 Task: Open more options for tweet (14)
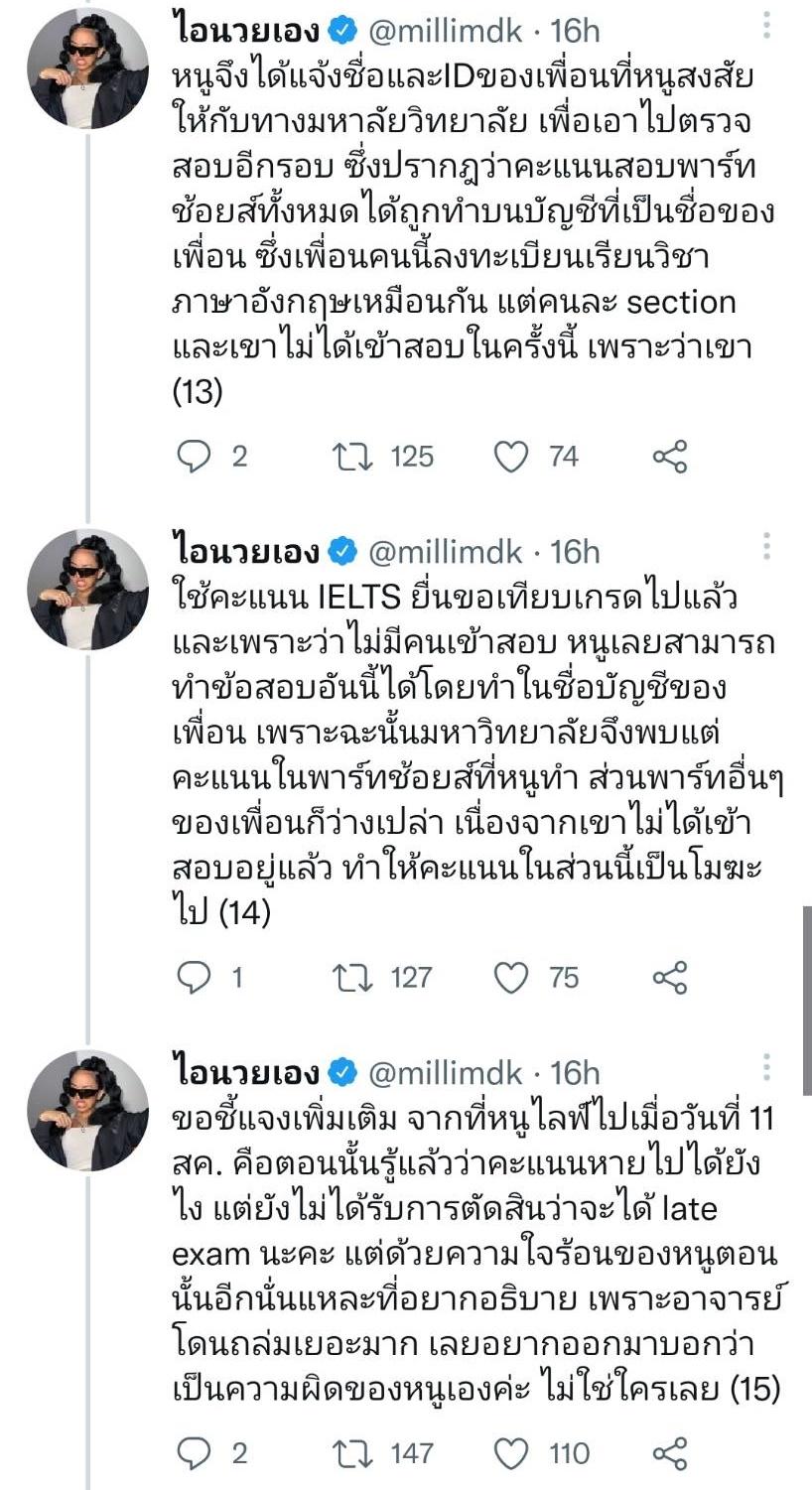pos(766,547)
